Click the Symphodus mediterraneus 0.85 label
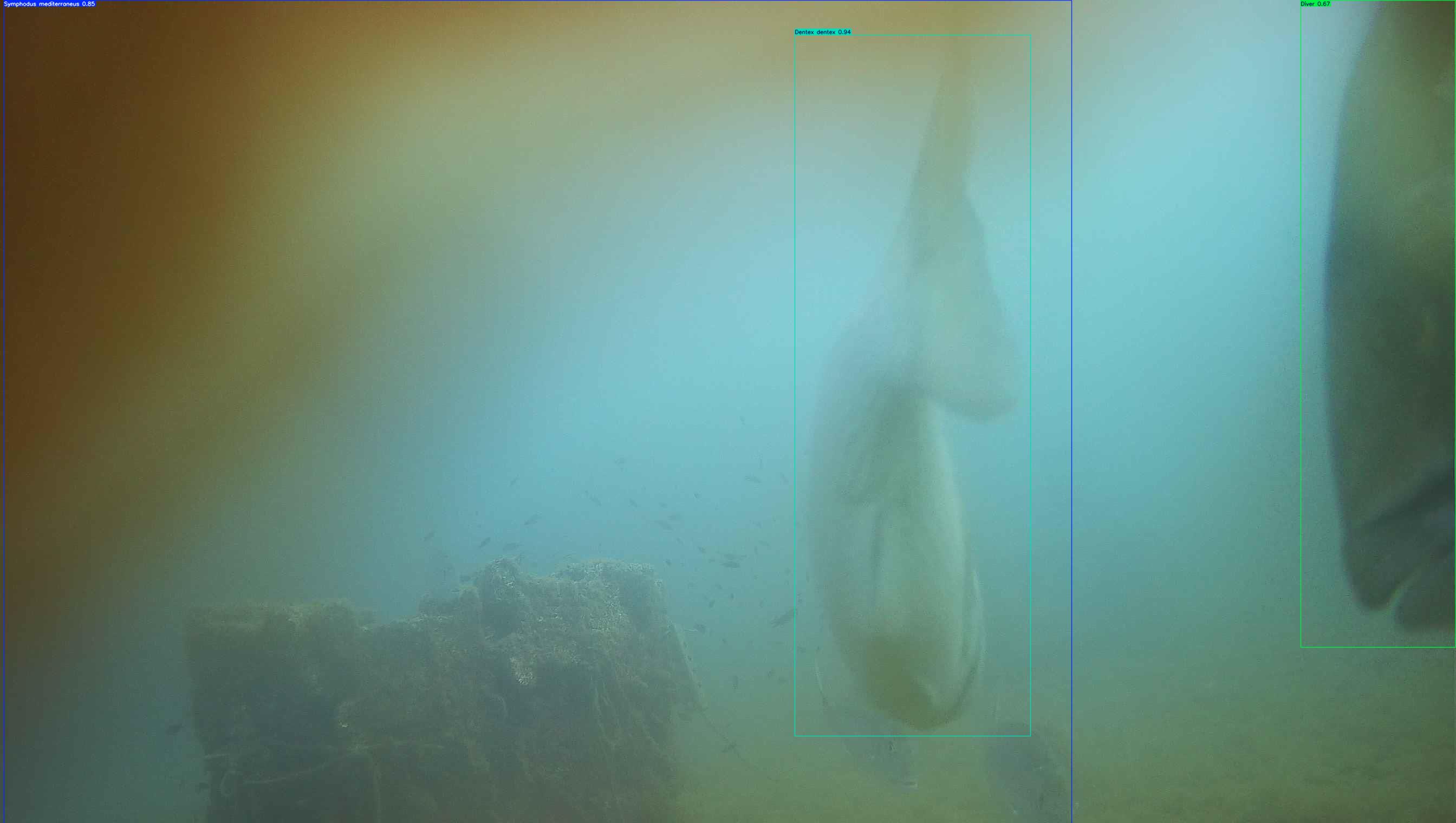 point(49,4)
